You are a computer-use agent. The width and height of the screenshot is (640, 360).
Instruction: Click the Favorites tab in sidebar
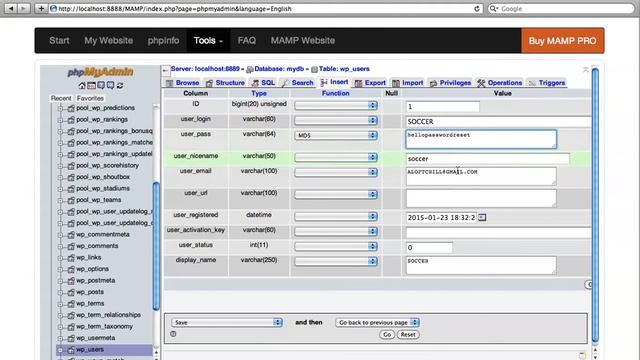90,98
